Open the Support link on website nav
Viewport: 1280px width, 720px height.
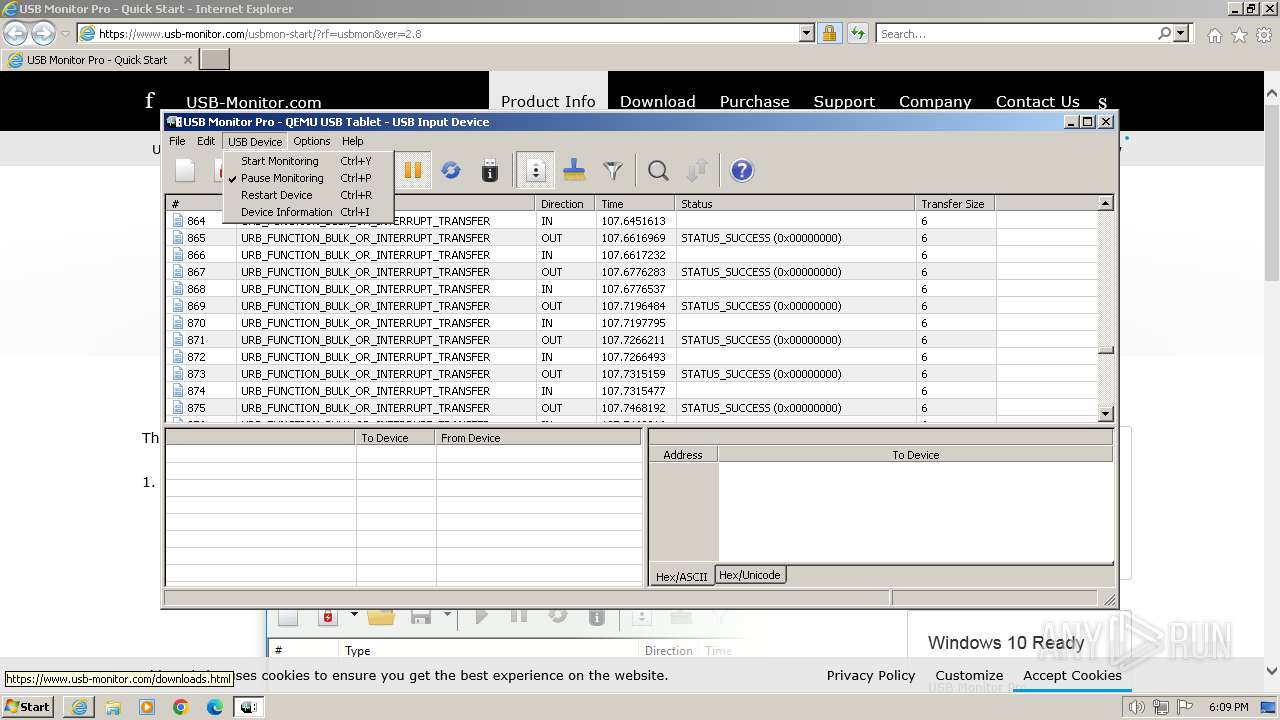tap(844, 102)
